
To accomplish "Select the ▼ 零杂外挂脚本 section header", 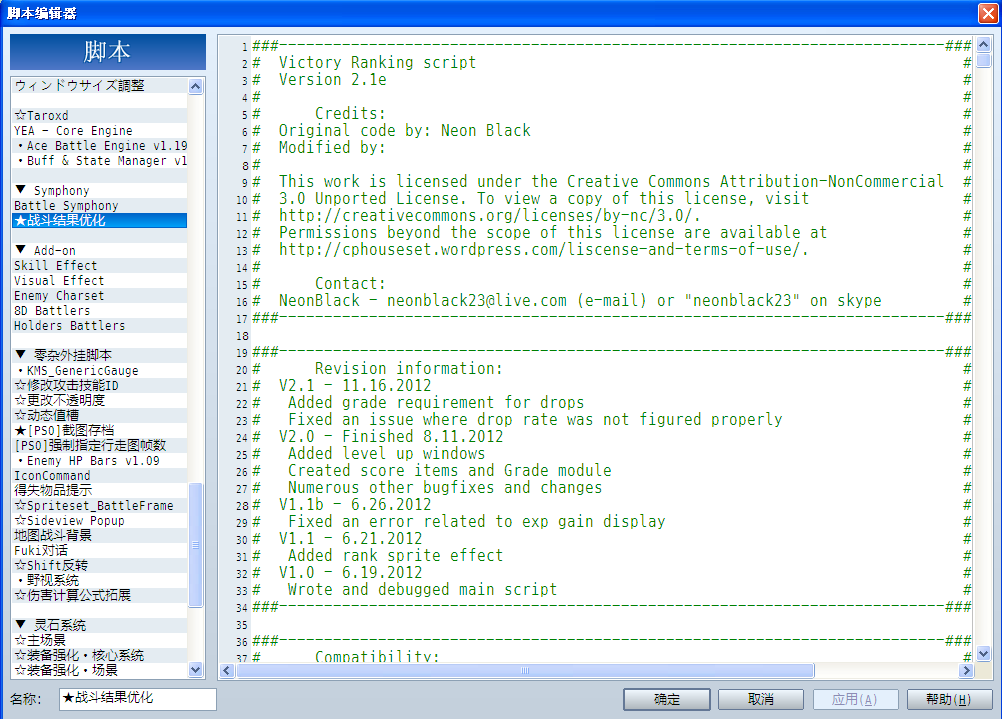I will (x=100, y=355).
